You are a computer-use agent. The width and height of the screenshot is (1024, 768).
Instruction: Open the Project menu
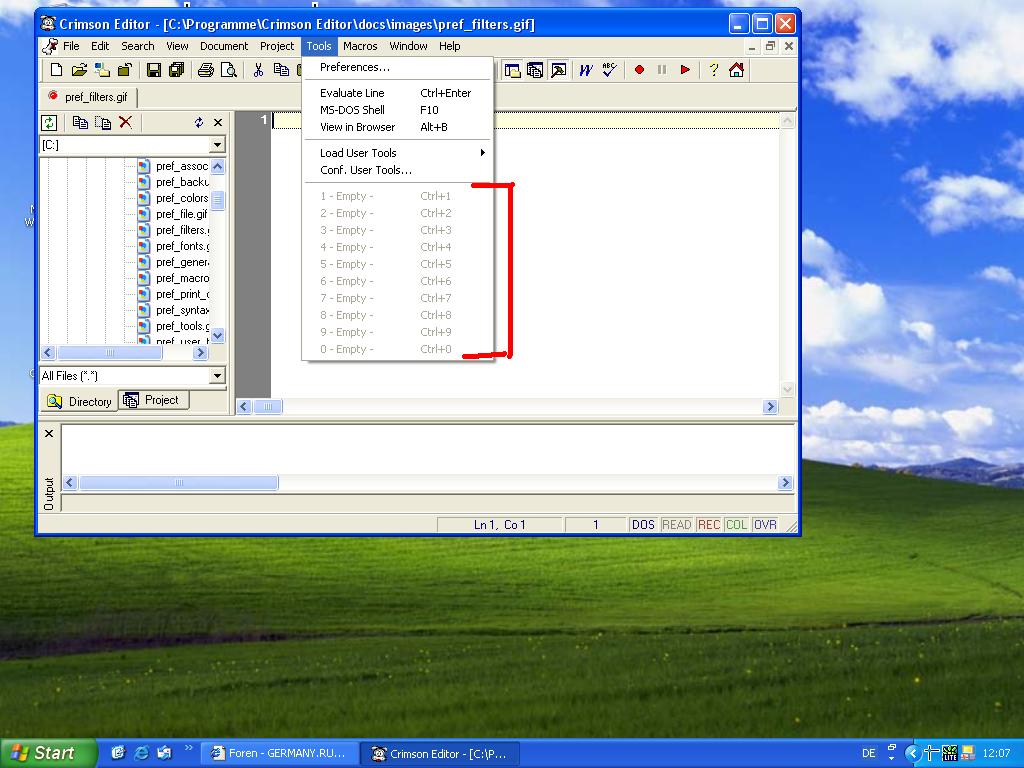click(277, 46)
